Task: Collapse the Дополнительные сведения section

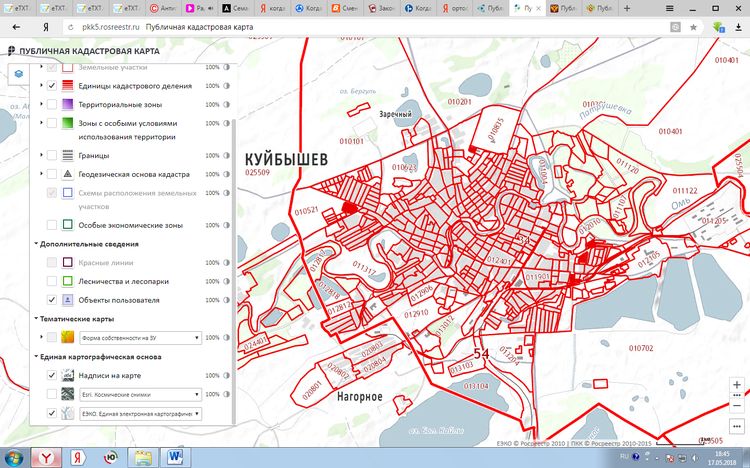Action: [x=36, y=244]
